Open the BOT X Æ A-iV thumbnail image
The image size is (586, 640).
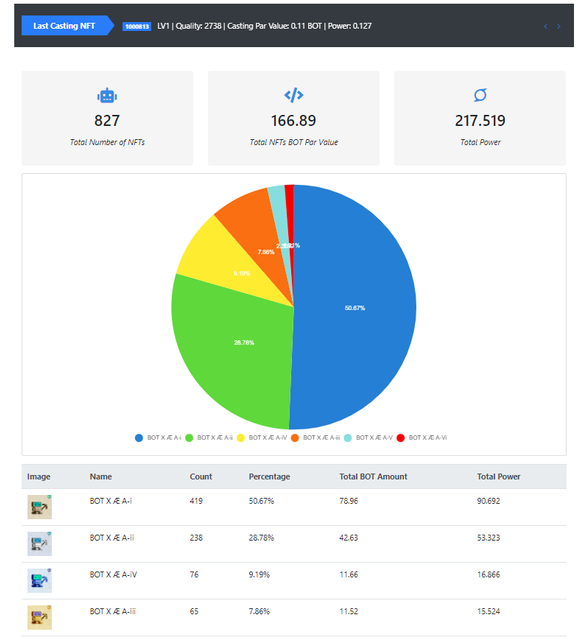40,580
